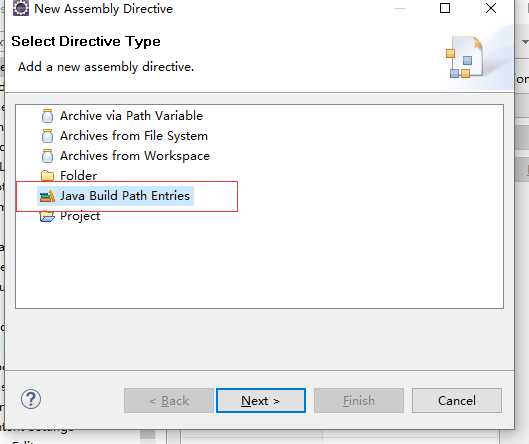Click the jar icon for Archive via Path Variable

[x=47, y=116]
